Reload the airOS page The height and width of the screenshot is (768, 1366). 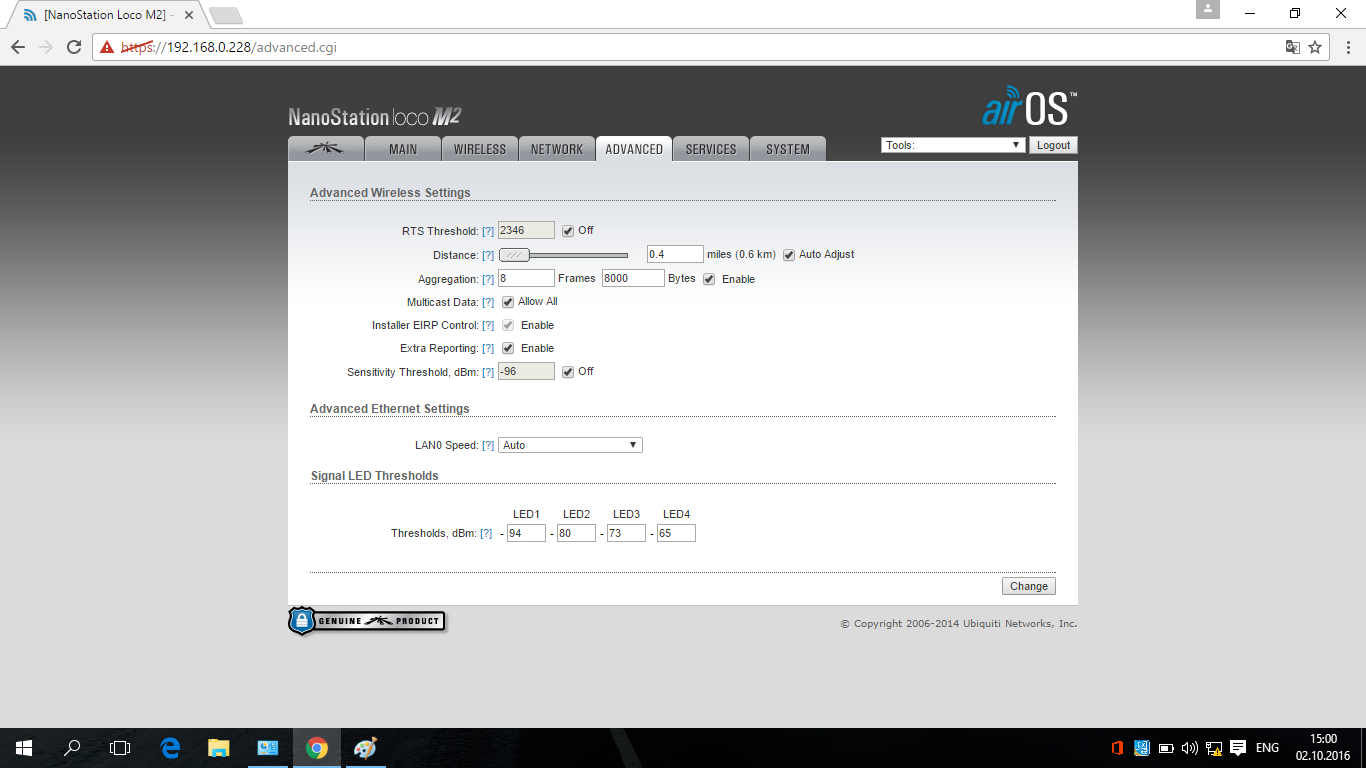pos(74,47)
